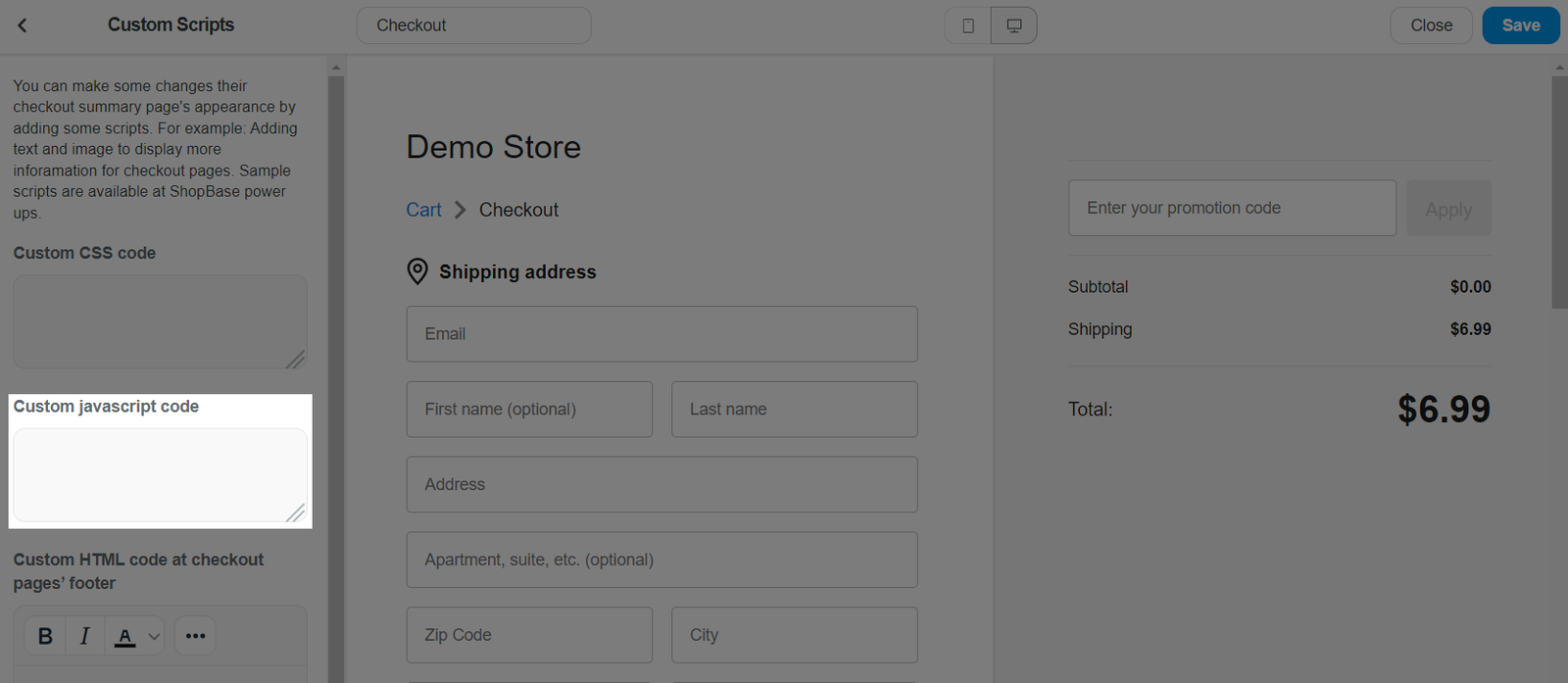Click the First name (optional) field
This screenshot has height=683, width=1568.
click(529, 410)
